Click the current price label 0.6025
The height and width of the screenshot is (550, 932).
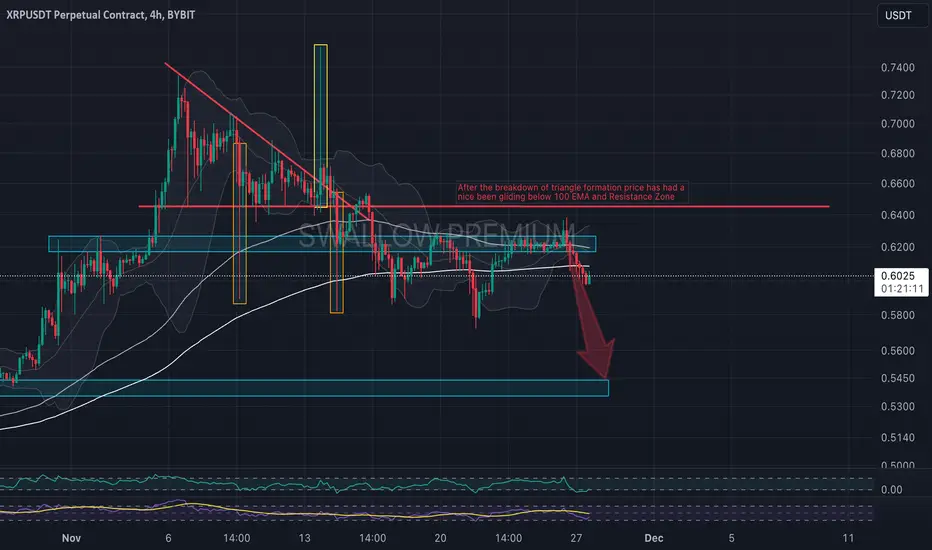[898, 276]
